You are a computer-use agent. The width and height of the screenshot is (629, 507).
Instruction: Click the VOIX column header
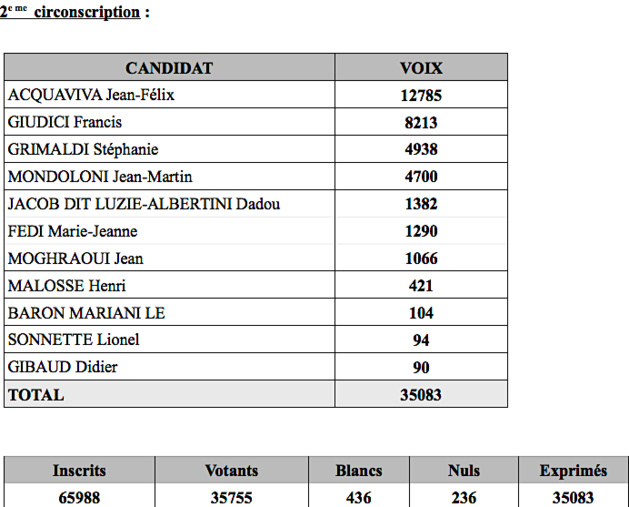point(421,68)
